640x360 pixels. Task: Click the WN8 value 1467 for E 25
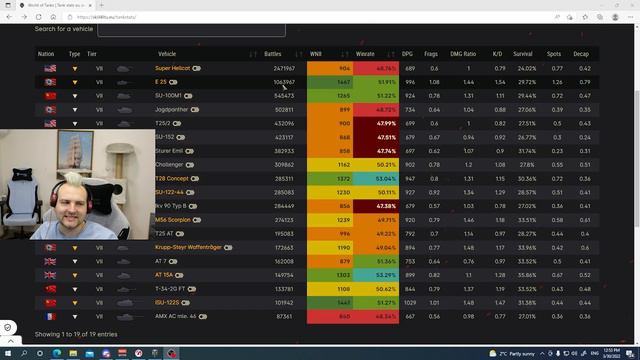[x=330, y=82]
